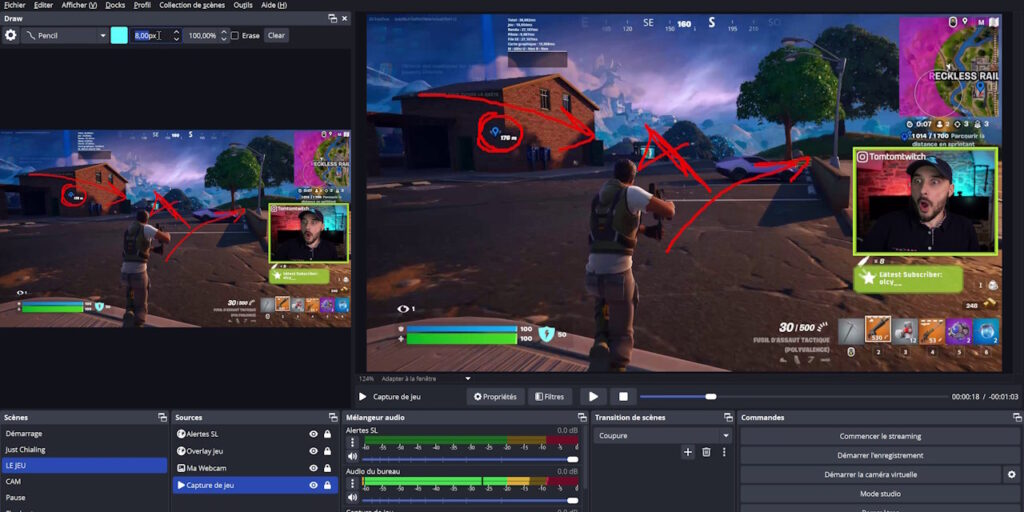Viewport: 1024px width, 512px height.
Task: Lock toggle for Ma Webcam source
Action: (327, 468)
